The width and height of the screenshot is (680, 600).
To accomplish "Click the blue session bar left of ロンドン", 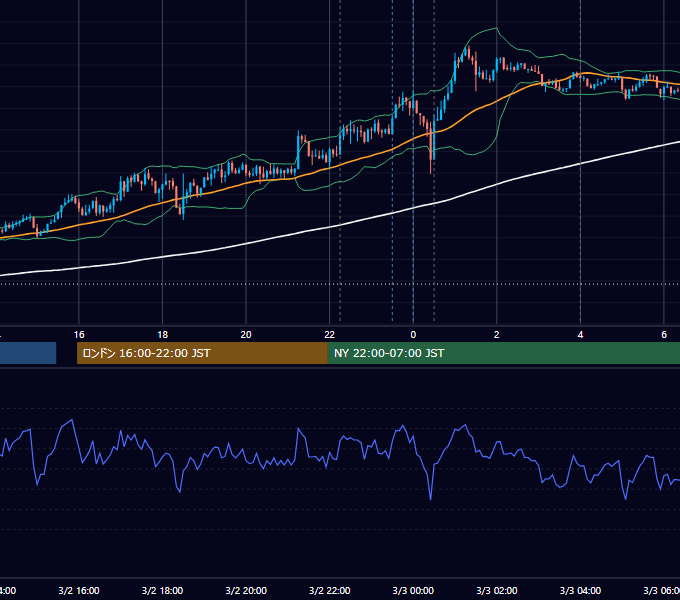I will point(28,353).
